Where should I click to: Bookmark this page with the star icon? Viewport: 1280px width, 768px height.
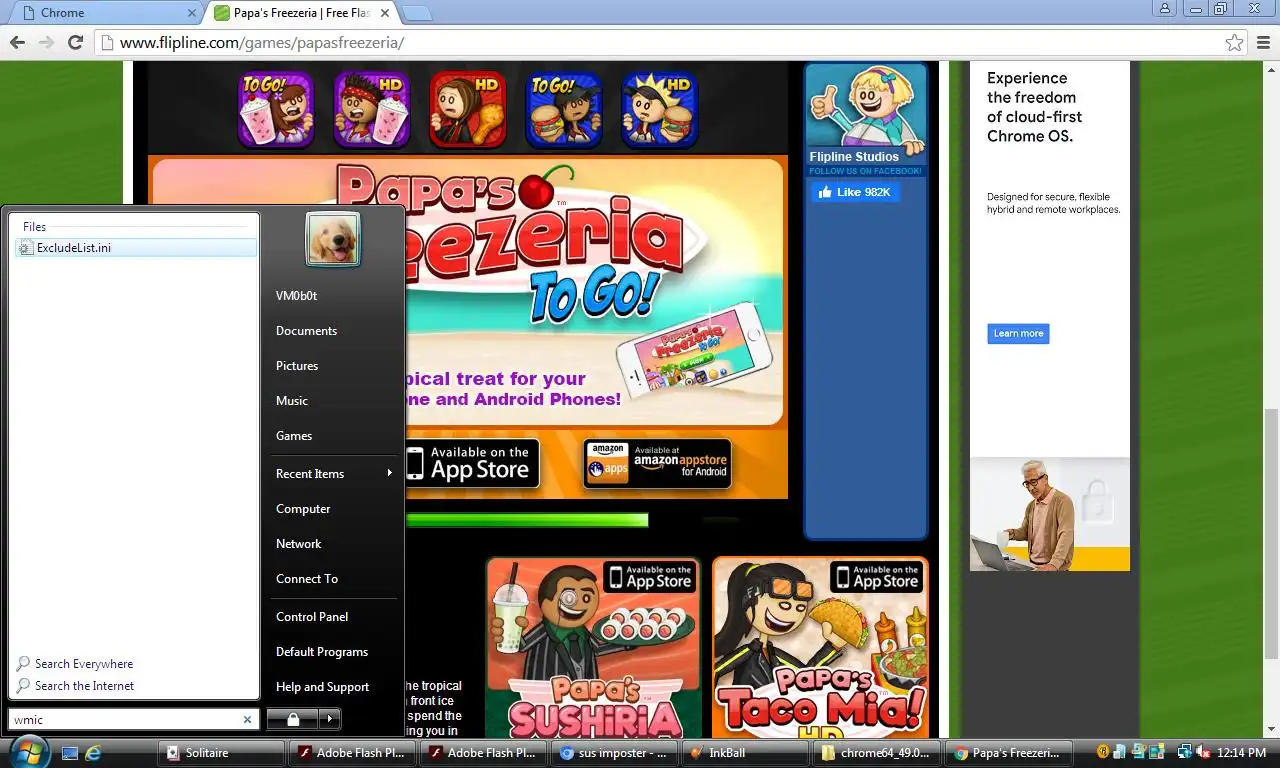[x=1235, y=43]
